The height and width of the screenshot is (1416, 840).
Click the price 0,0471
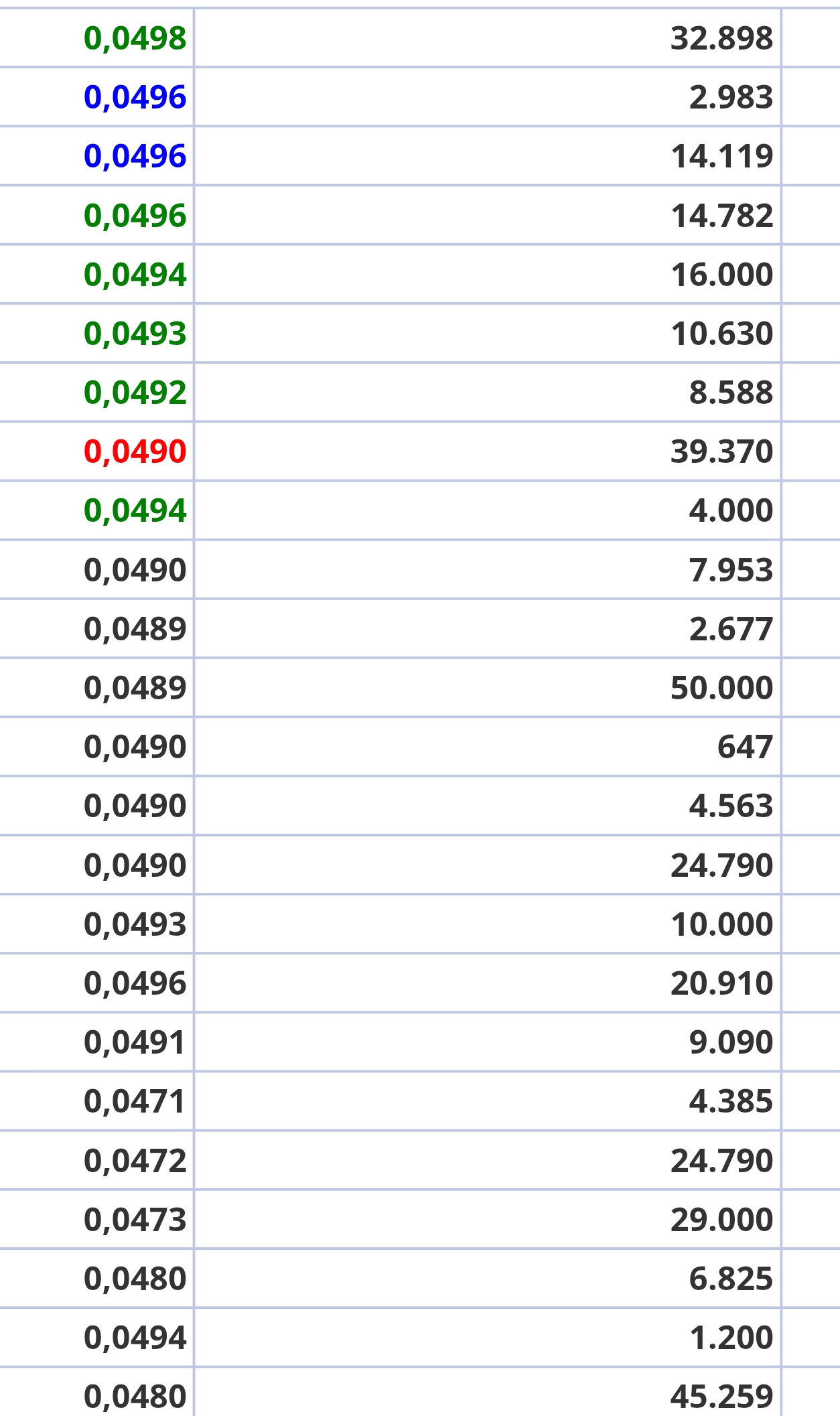[x=135, y=1101]
